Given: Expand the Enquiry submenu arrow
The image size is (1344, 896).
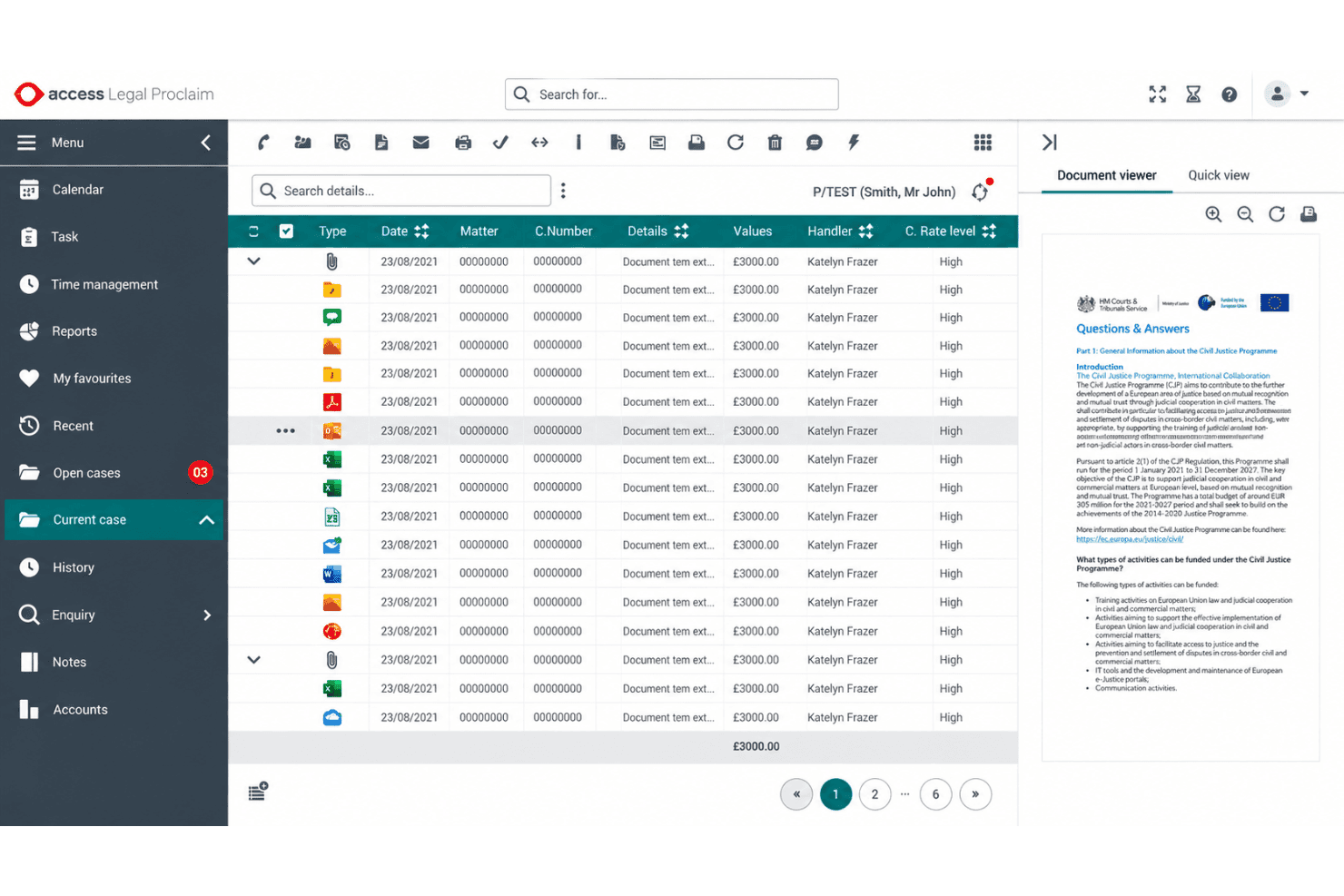Looking at the screenshot, I should pyautogui.click(x=207, y=615).
